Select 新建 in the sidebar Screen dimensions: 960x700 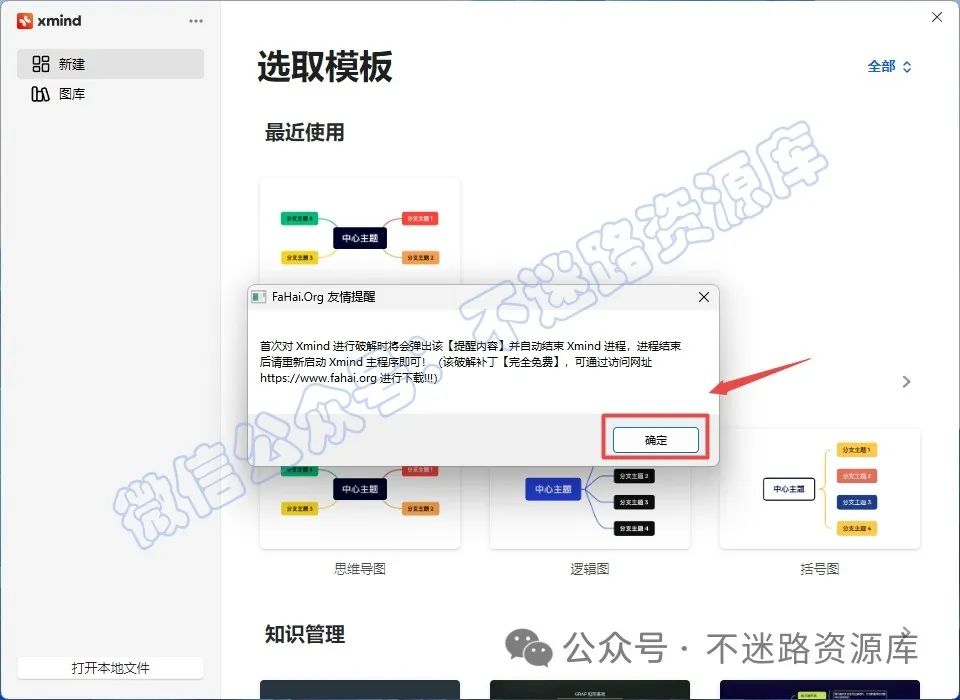(x=110, y=64)
